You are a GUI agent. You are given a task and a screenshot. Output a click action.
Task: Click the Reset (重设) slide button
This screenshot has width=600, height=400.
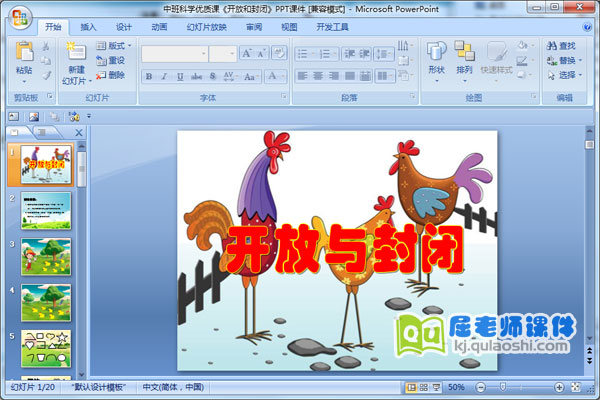pyautogui.click(x=111, y=60)
